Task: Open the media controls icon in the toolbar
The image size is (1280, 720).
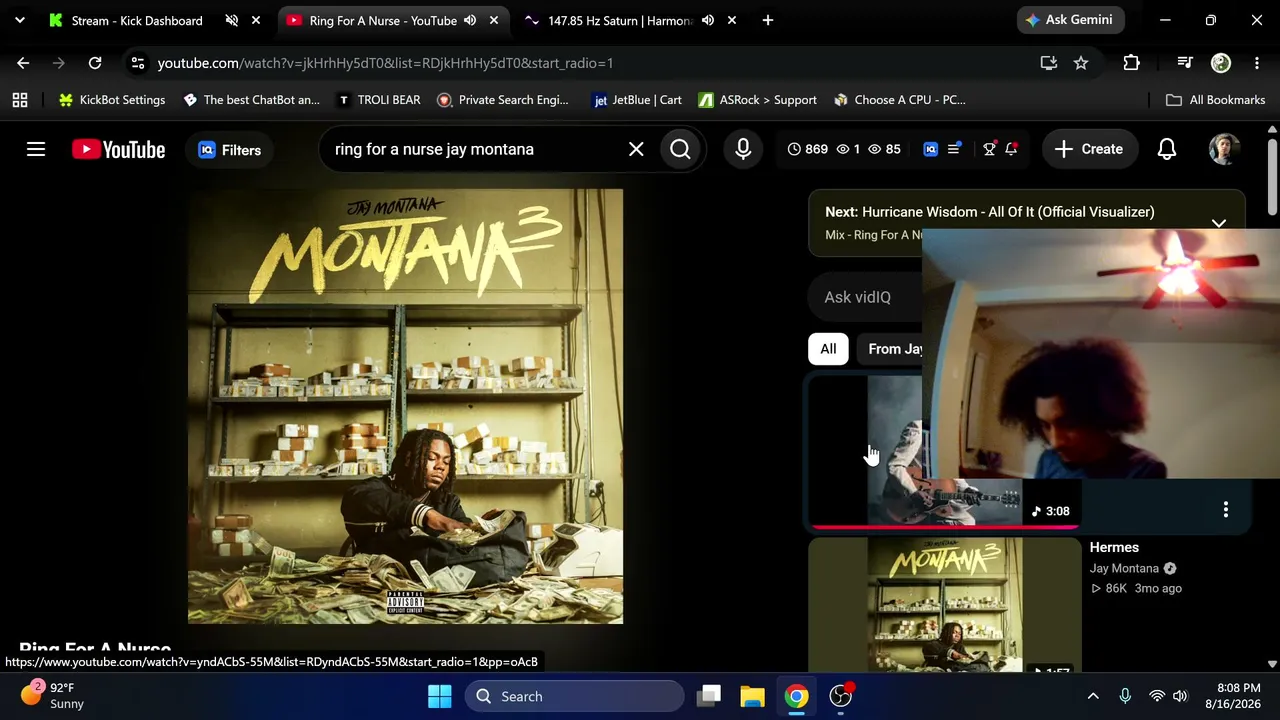Action: point(1185,63)
